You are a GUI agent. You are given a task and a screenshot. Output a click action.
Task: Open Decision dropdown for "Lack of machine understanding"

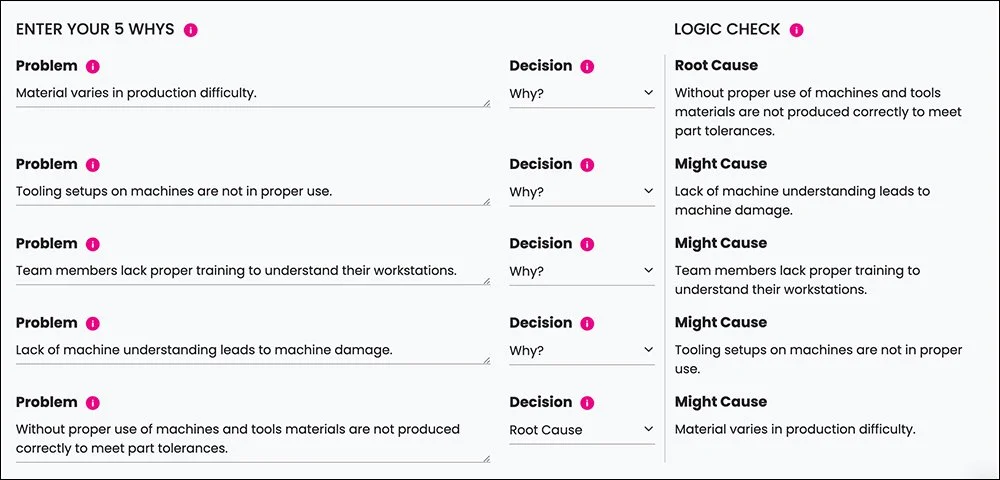click(581, 350)
